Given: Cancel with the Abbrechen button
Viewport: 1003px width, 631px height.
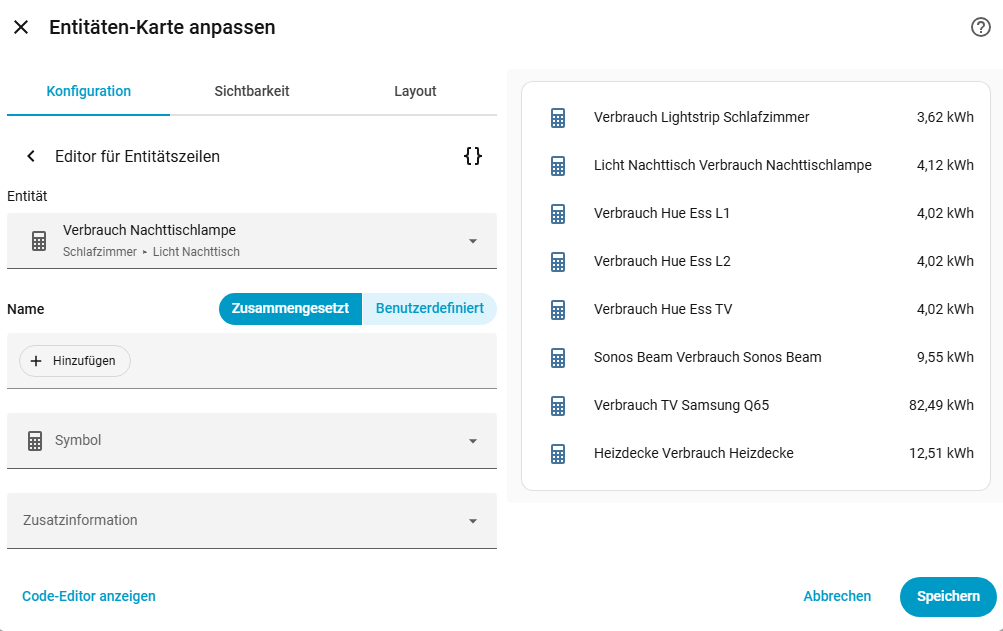Looking at the screenshot, I should [837, 596].
